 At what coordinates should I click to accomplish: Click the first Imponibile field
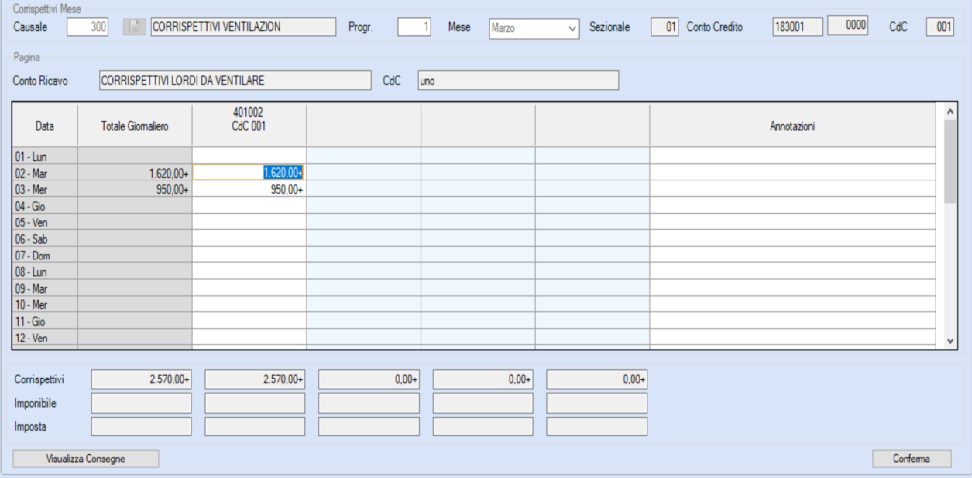click(x=141, y=403)
